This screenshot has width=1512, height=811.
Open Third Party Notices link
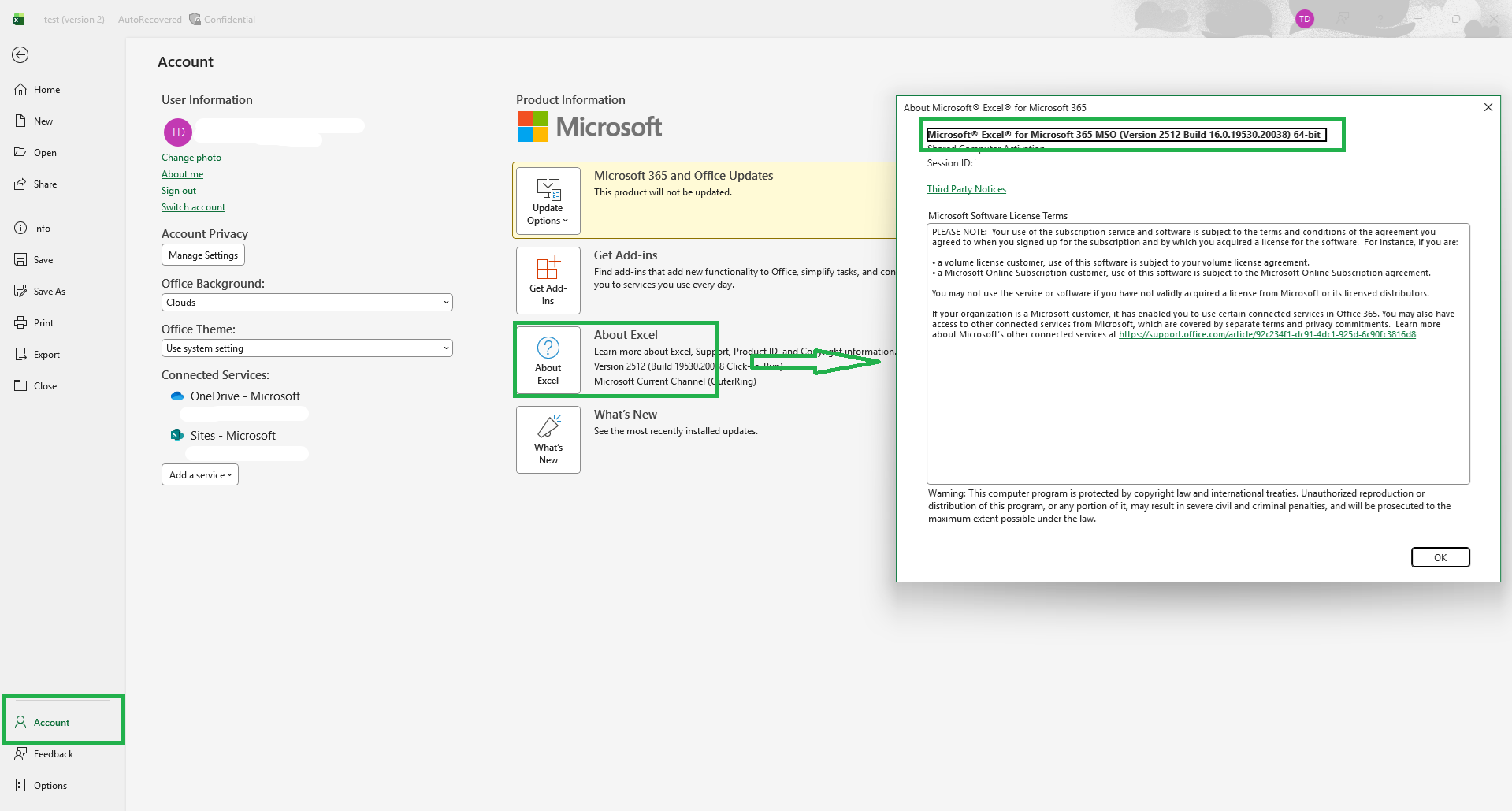(x=966, y=189)
